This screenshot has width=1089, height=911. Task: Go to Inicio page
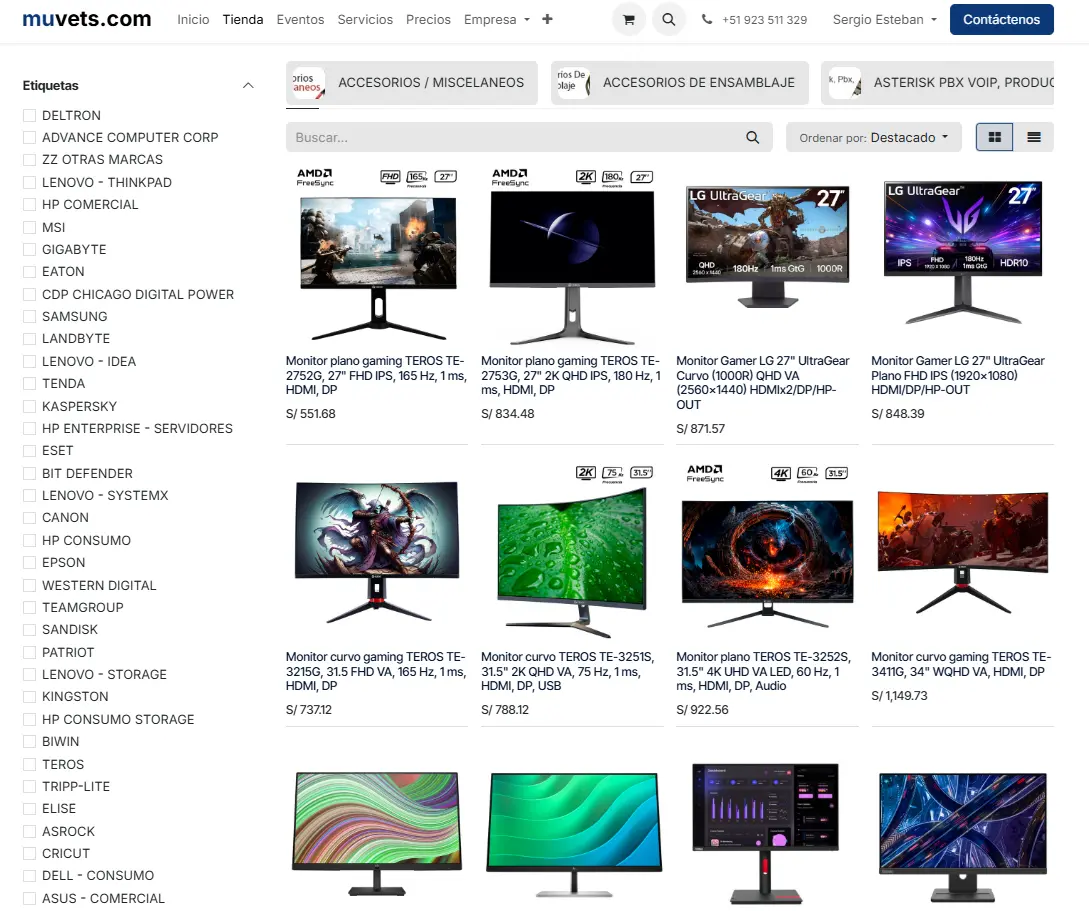(193, 19)
